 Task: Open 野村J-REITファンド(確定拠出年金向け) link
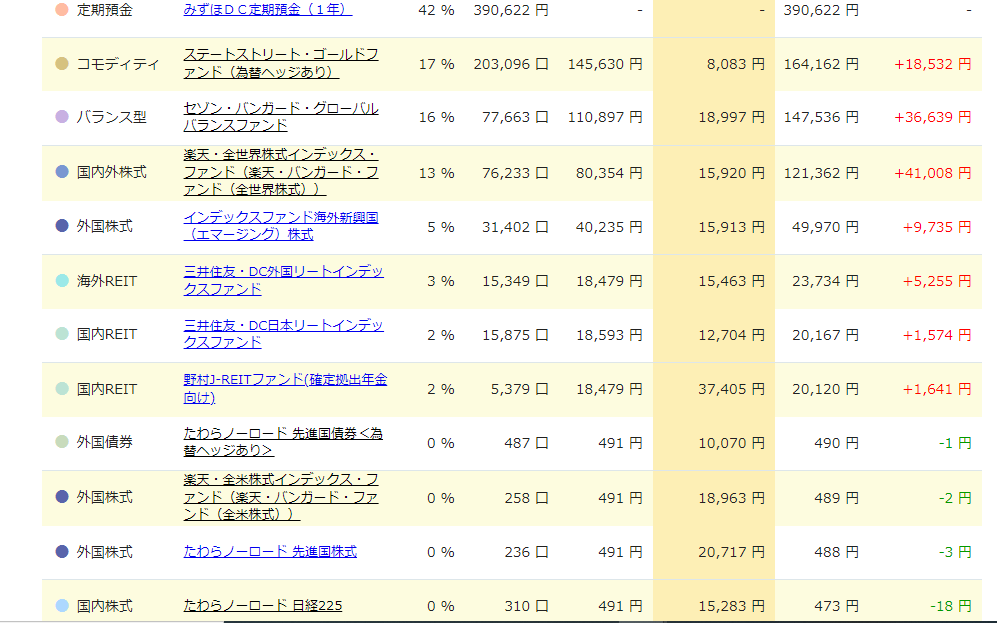pos(285,388)
